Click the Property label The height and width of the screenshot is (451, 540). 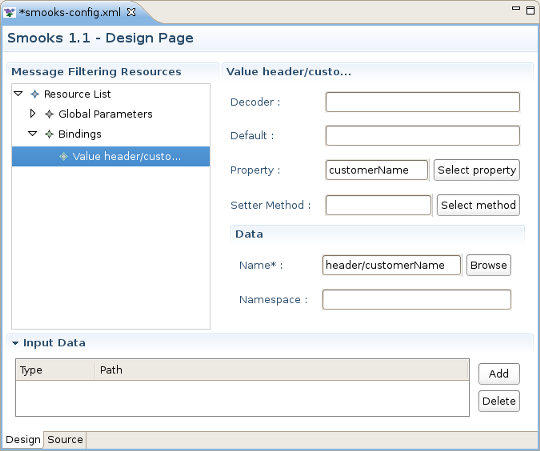(255, 170)
